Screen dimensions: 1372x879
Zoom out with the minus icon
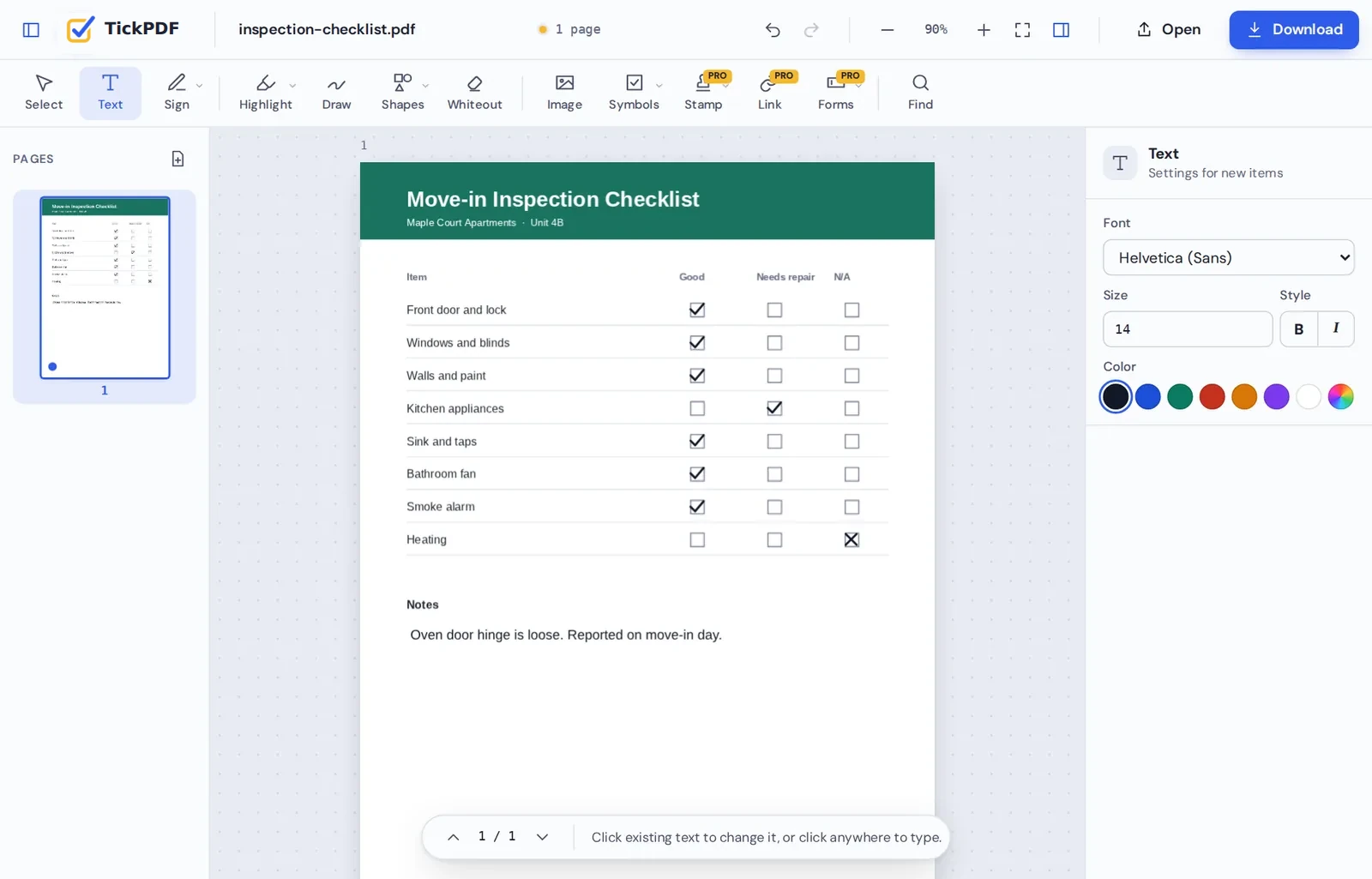(x=888, y=30)
